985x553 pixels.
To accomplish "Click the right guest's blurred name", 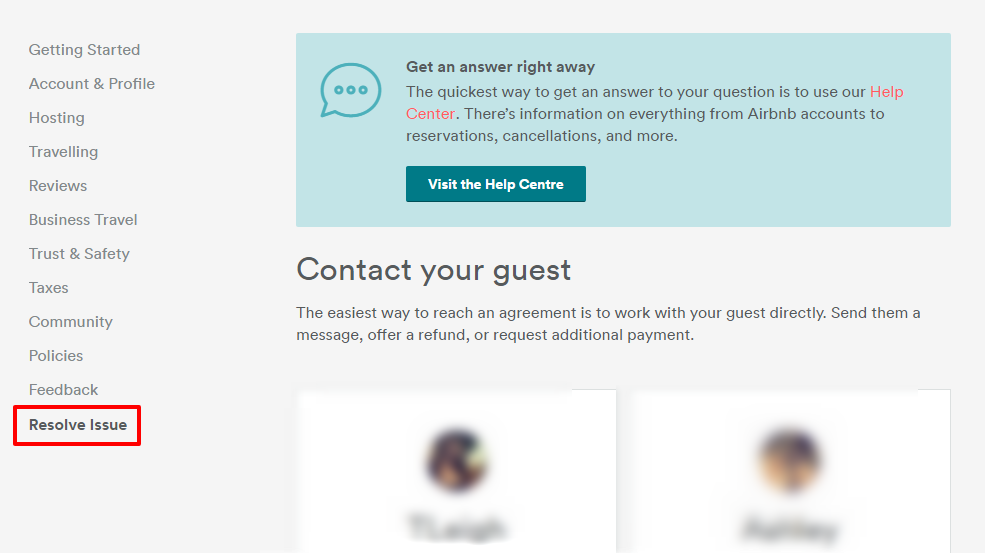I will click(x=790, y=527).
